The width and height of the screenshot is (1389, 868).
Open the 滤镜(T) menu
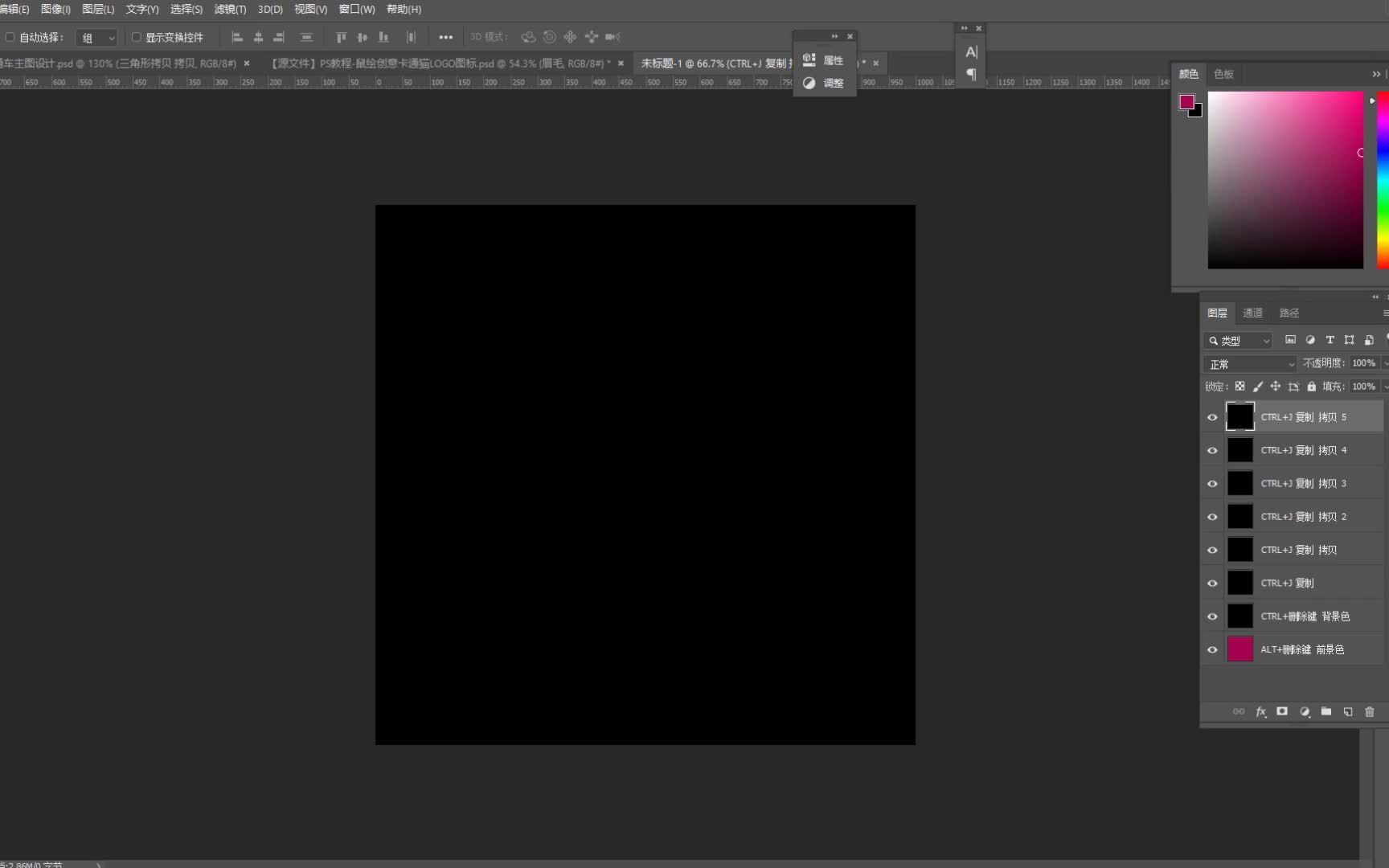coord(230,9)
